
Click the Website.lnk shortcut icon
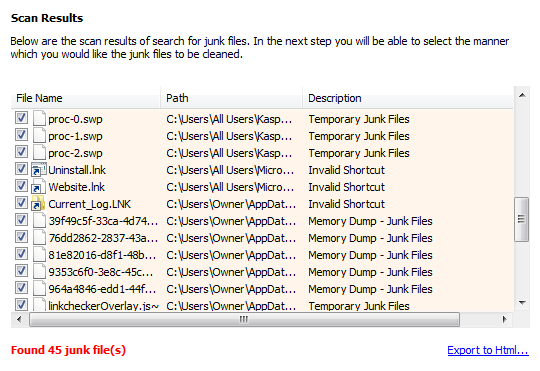coord(39,187)
